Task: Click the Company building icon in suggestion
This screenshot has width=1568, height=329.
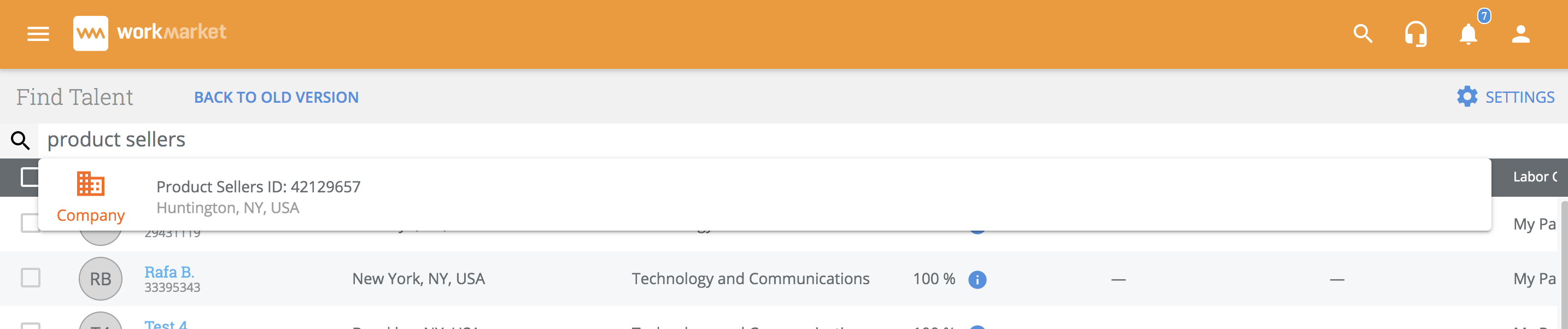Action: (91, 184)
